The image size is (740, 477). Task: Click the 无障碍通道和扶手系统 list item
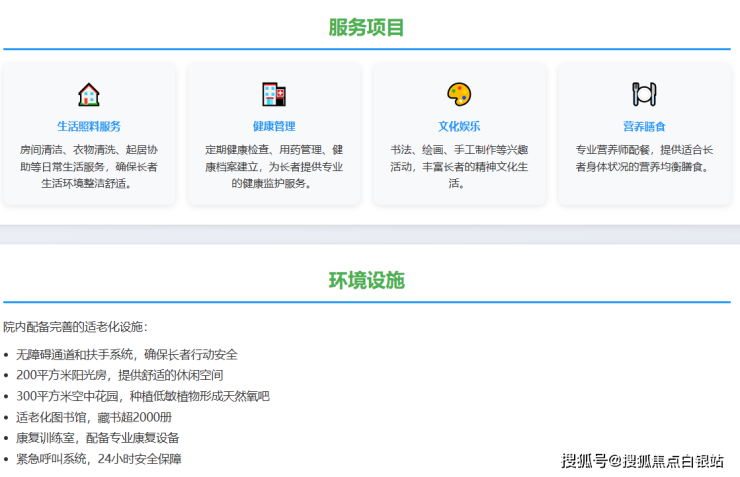[127, 354]
